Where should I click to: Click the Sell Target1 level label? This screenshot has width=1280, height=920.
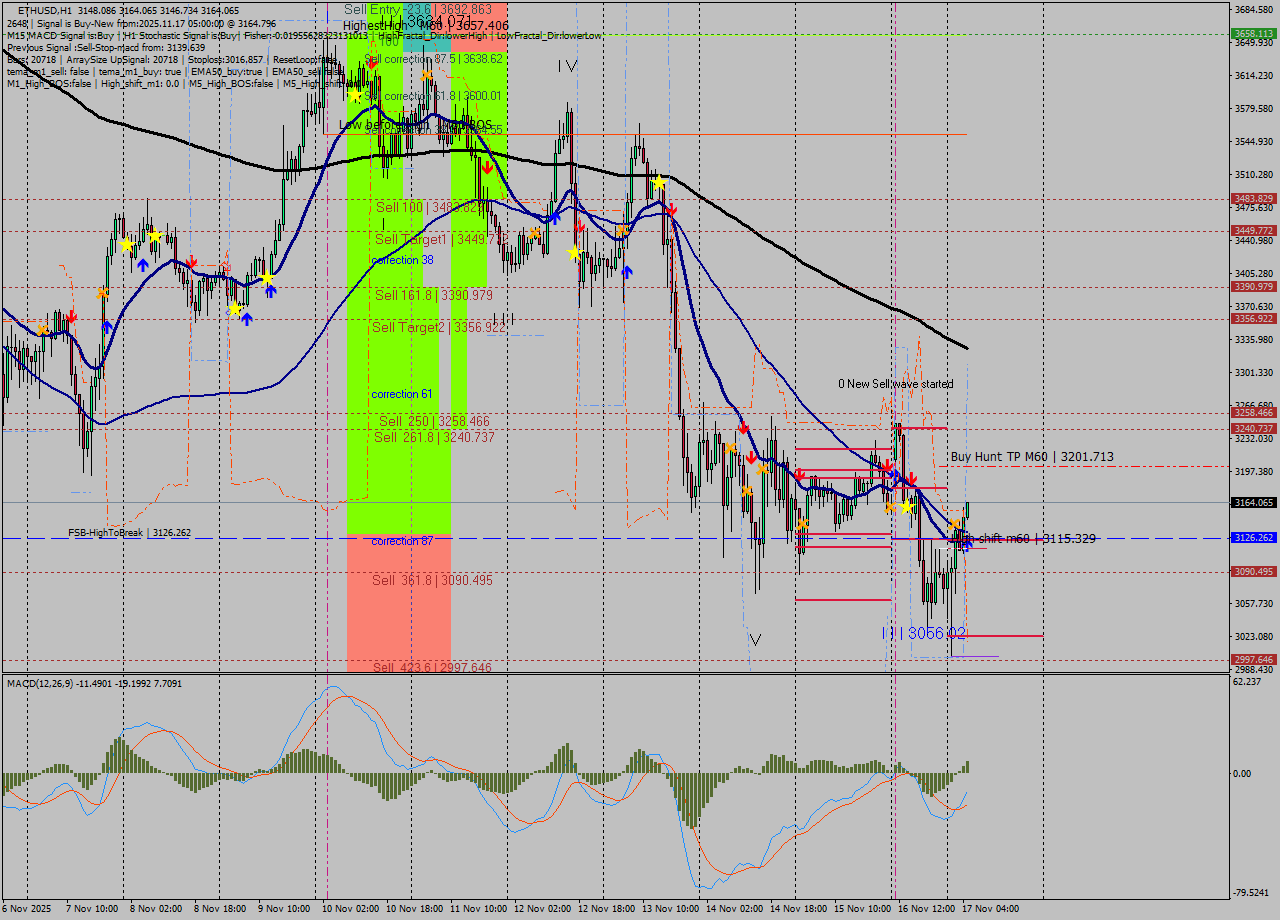(441, 240)
